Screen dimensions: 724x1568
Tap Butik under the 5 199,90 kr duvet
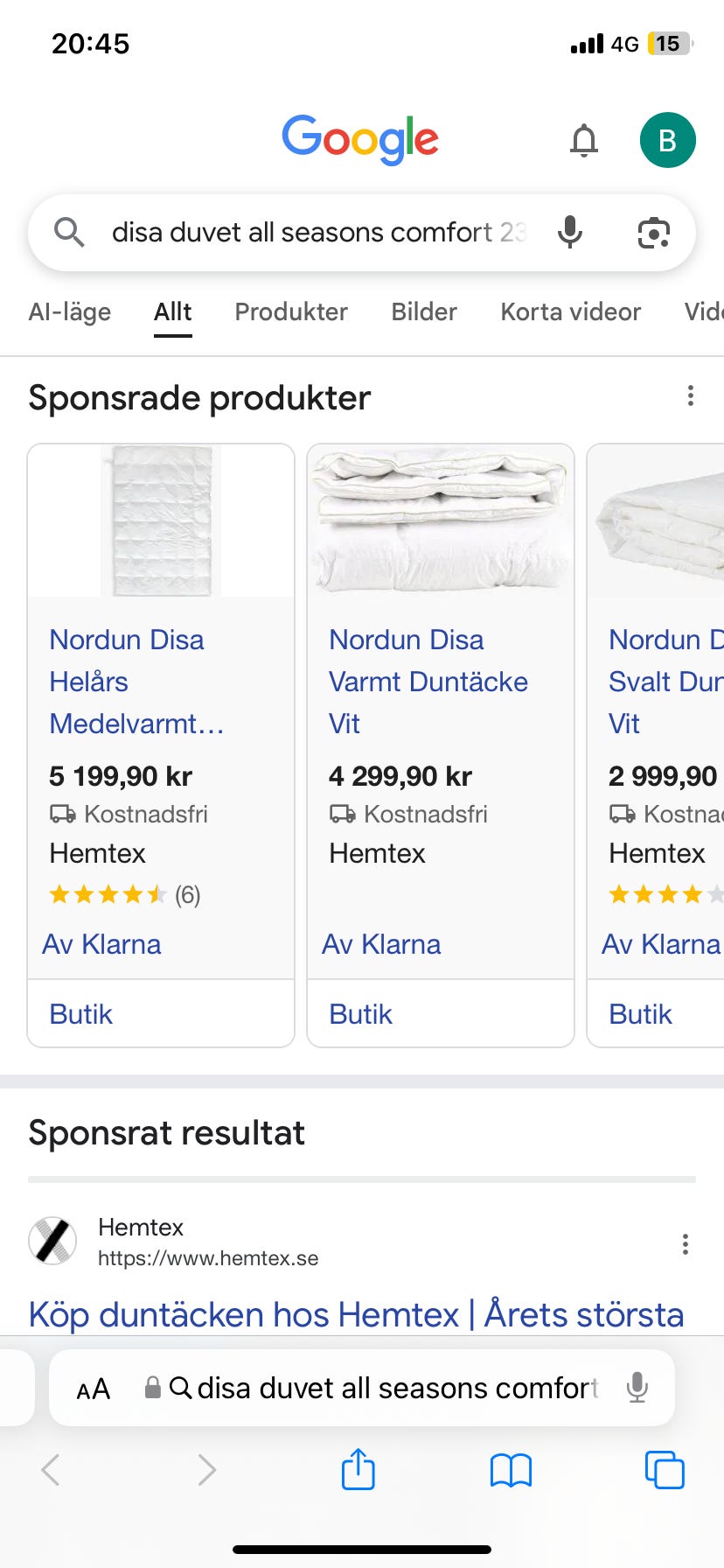coord(81,1013)
